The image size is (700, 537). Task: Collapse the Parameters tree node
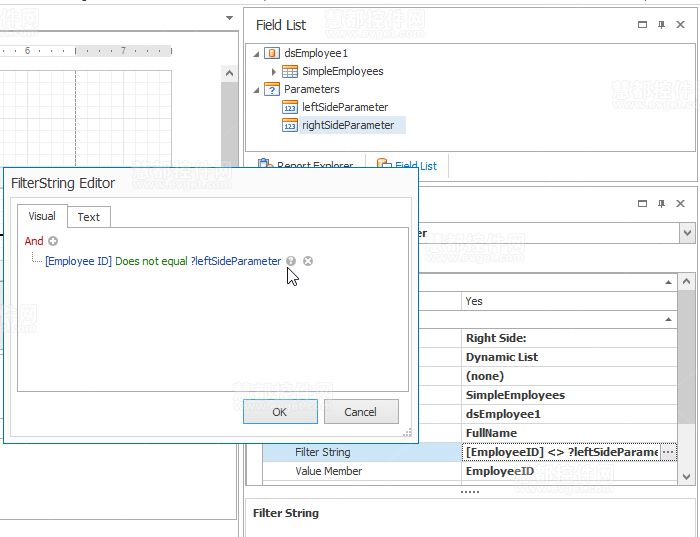(x=256, y=90)
